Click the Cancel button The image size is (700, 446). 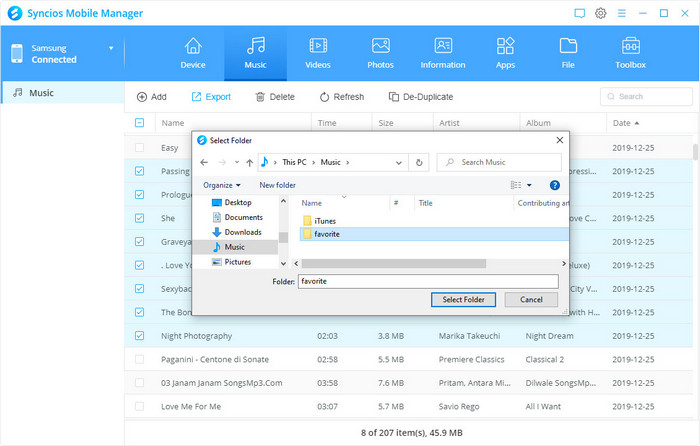[x=531, y=300]
